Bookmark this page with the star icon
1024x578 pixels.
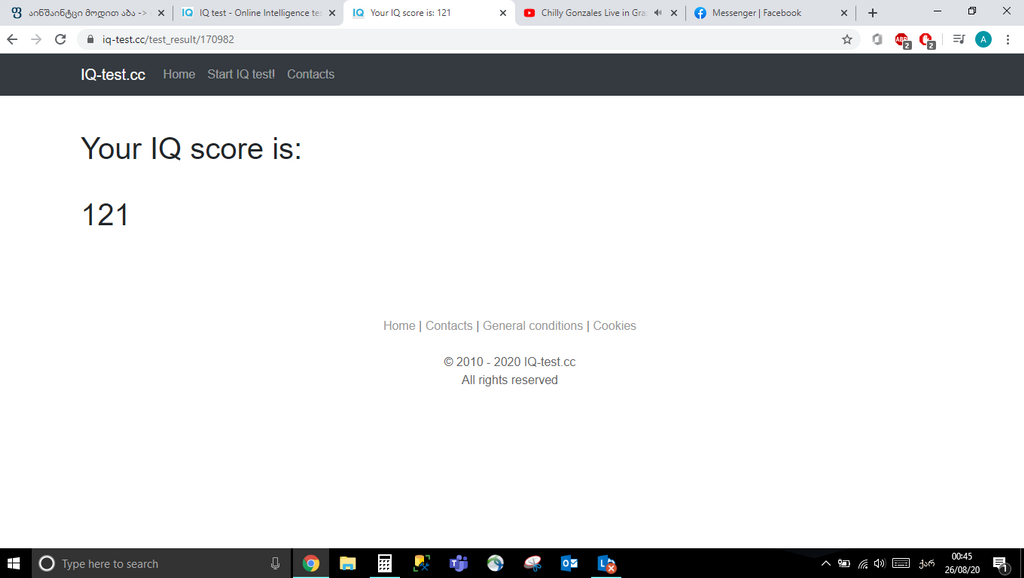coord(847,39)
